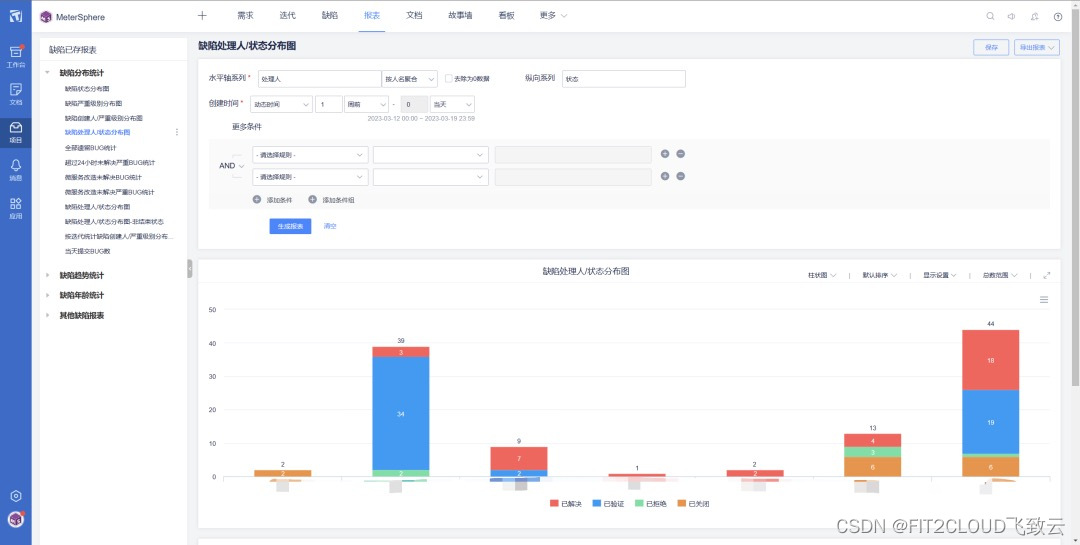Toggle the 已验证 legend series

click(x=608, y=504)
